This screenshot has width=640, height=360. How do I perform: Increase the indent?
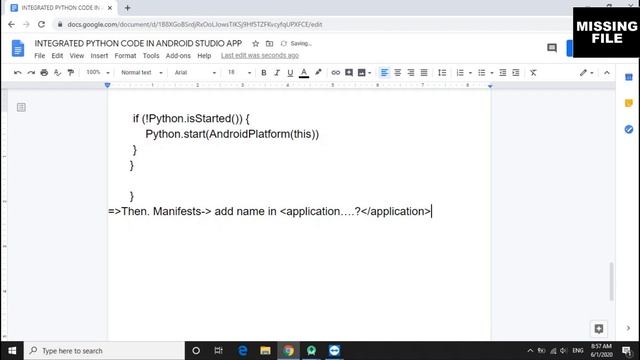point(516,73)
